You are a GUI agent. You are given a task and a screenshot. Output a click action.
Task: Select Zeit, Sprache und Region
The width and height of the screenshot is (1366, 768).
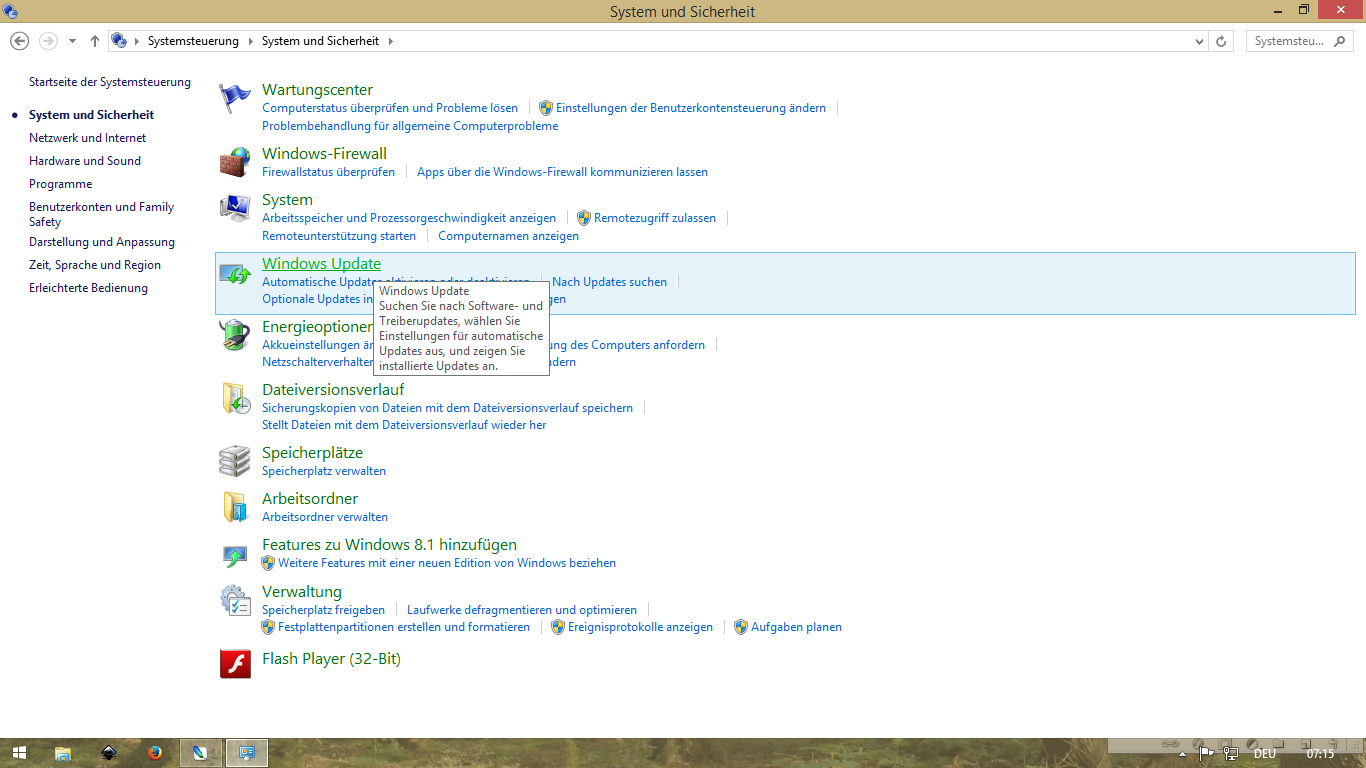click(x=95, y=265)
